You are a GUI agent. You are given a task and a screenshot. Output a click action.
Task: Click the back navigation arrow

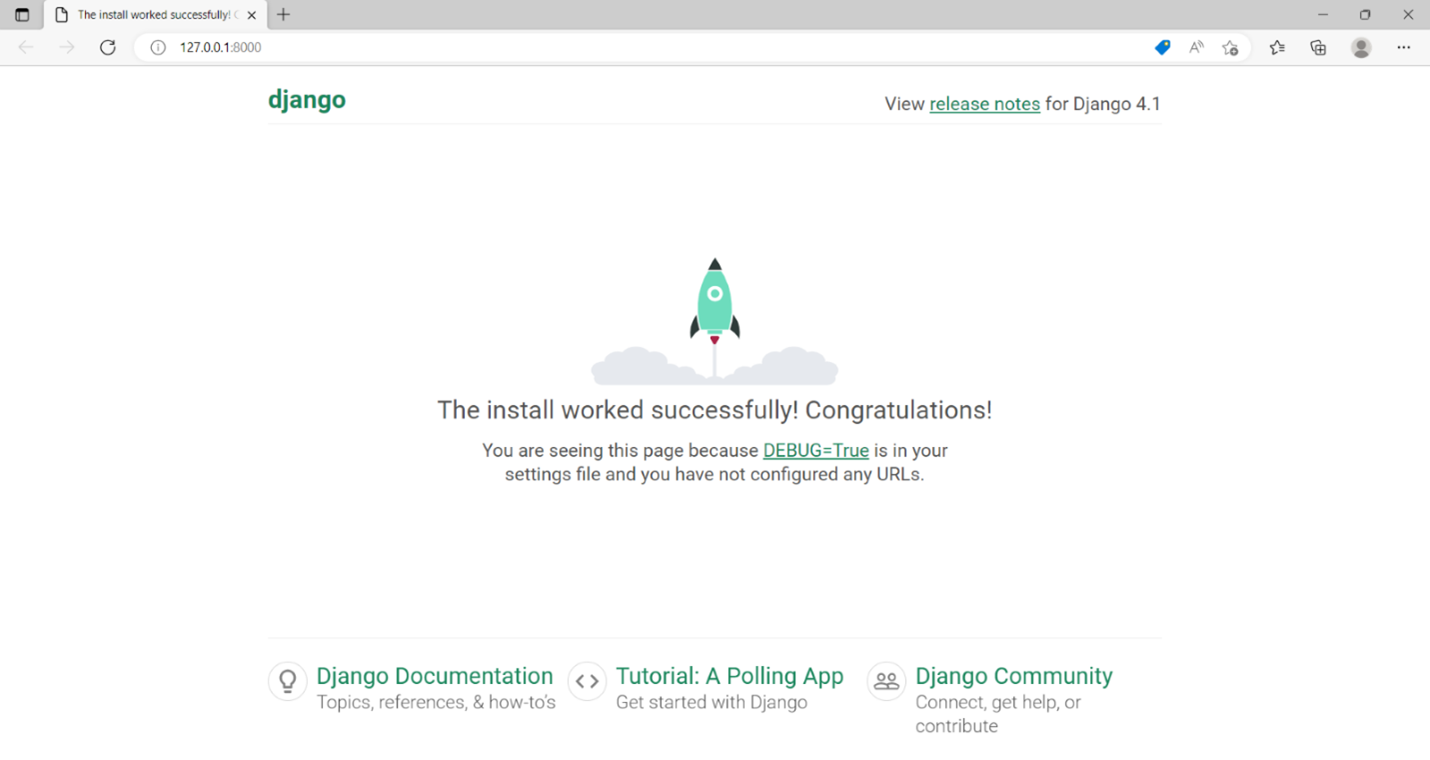point(26,47)
